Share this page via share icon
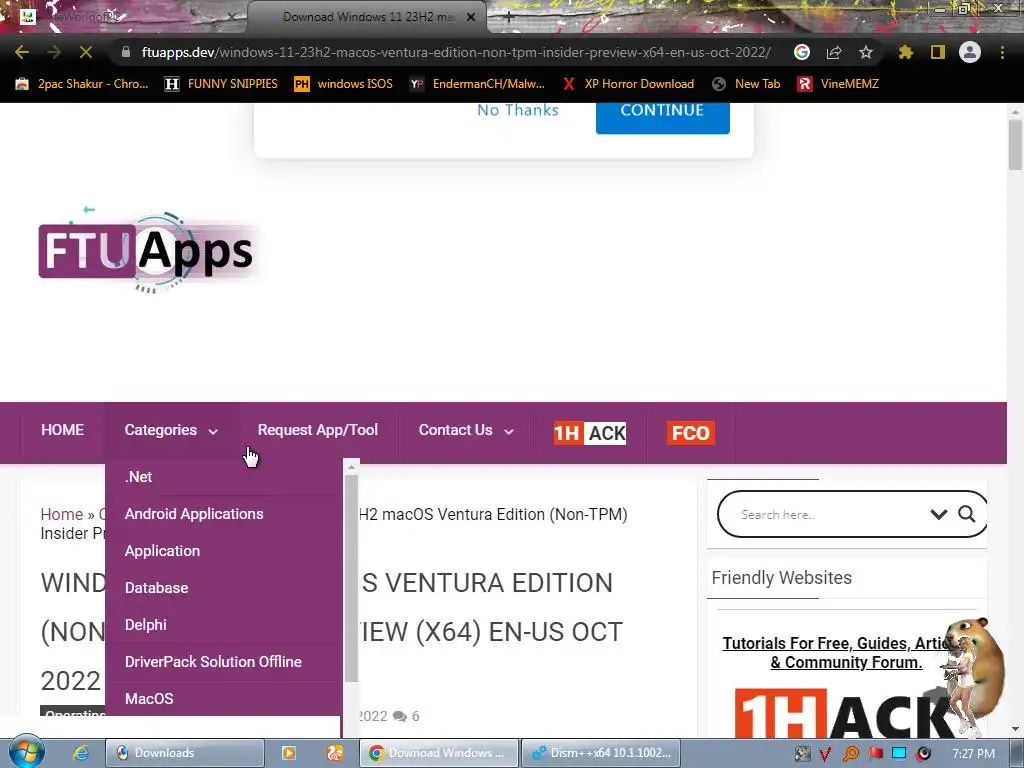Screen dimensions: 1024x768 [x=834, y=52]
